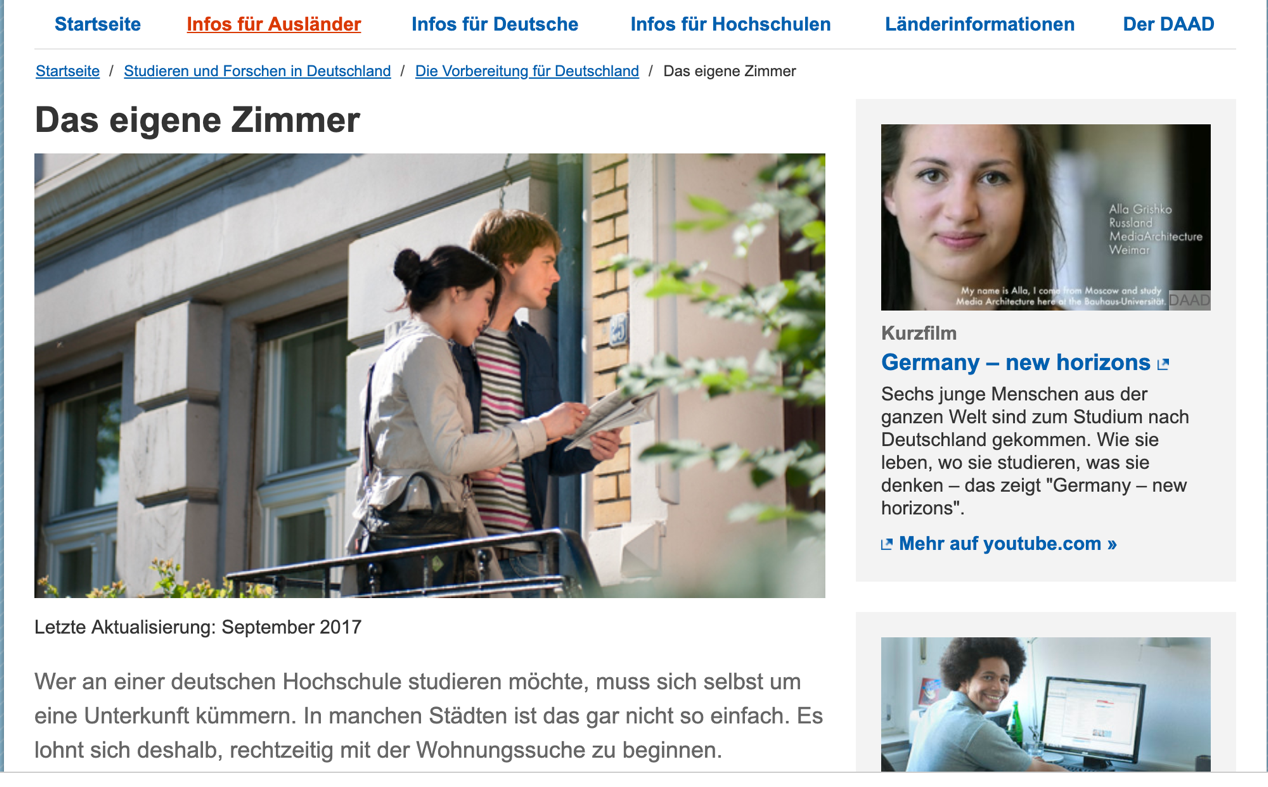Open the Infos für Deutsche menu

pos(495,24)
